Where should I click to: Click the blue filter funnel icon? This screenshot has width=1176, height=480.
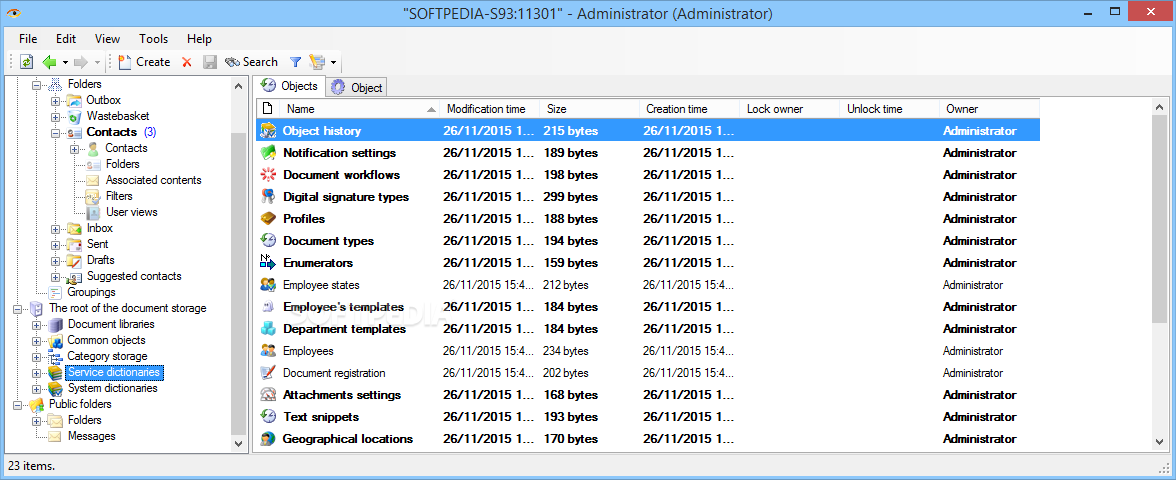pos(296,62)
